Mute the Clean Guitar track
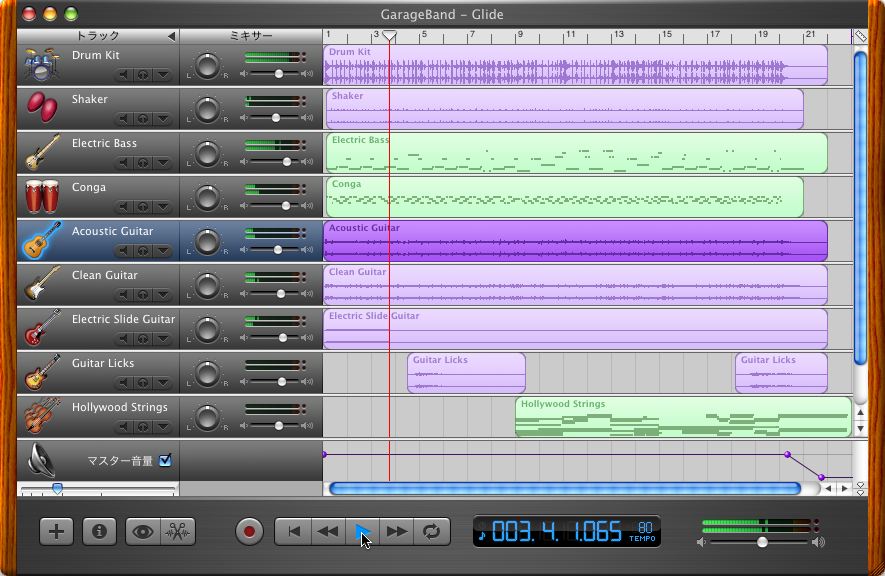The height and width of the screenshot is (576, 885). (124, 294)
